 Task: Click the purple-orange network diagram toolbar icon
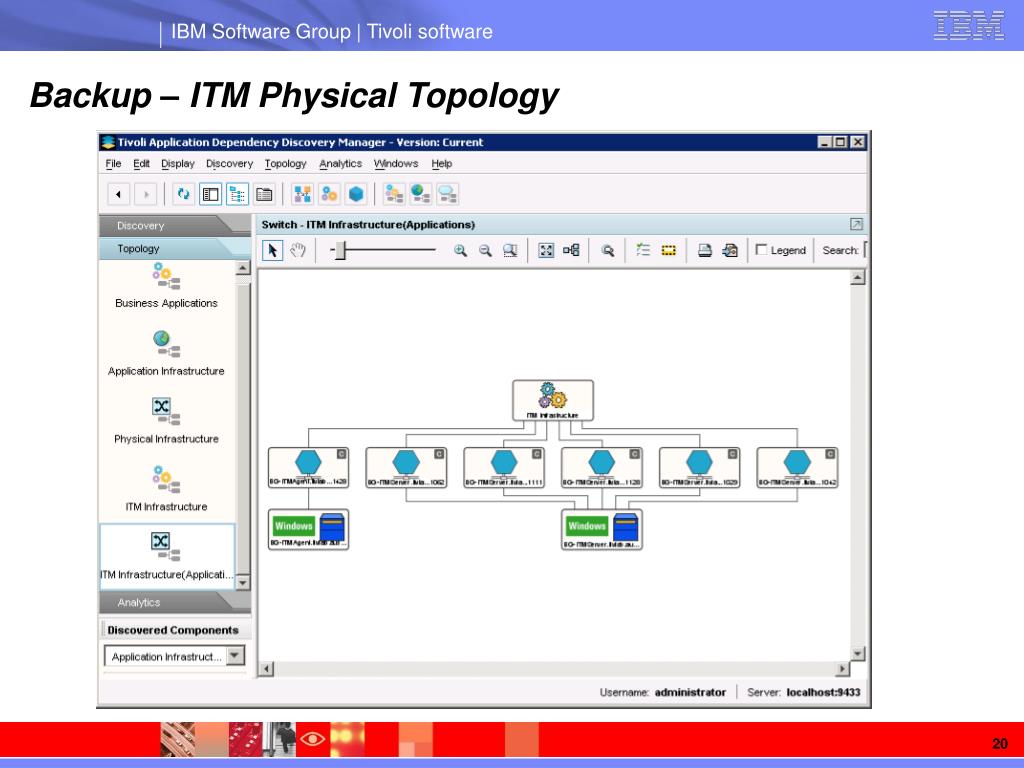coord(302,194)
